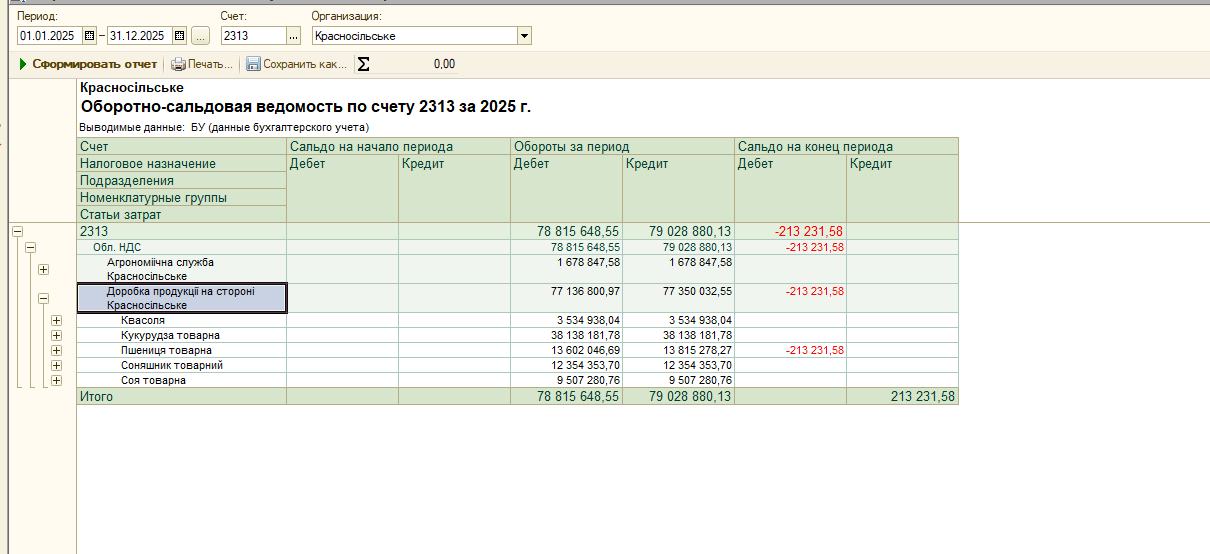Click Сальдо на конец периода header
1210x554 pixels.
846,146
